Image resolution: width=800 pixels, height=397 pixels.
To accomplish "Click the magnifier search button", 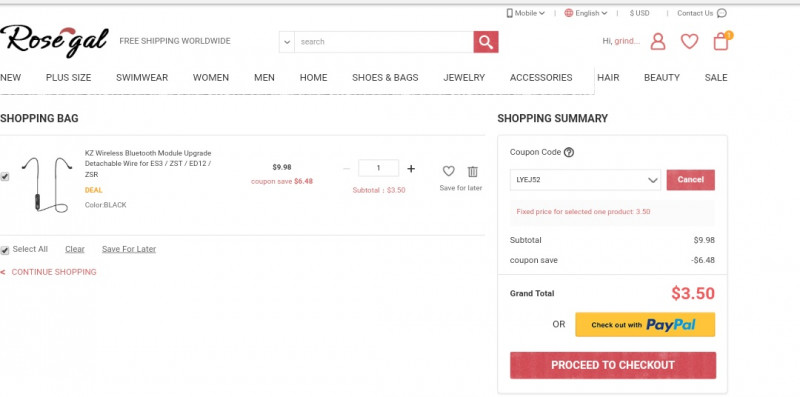I will click(x=486, y=42).
